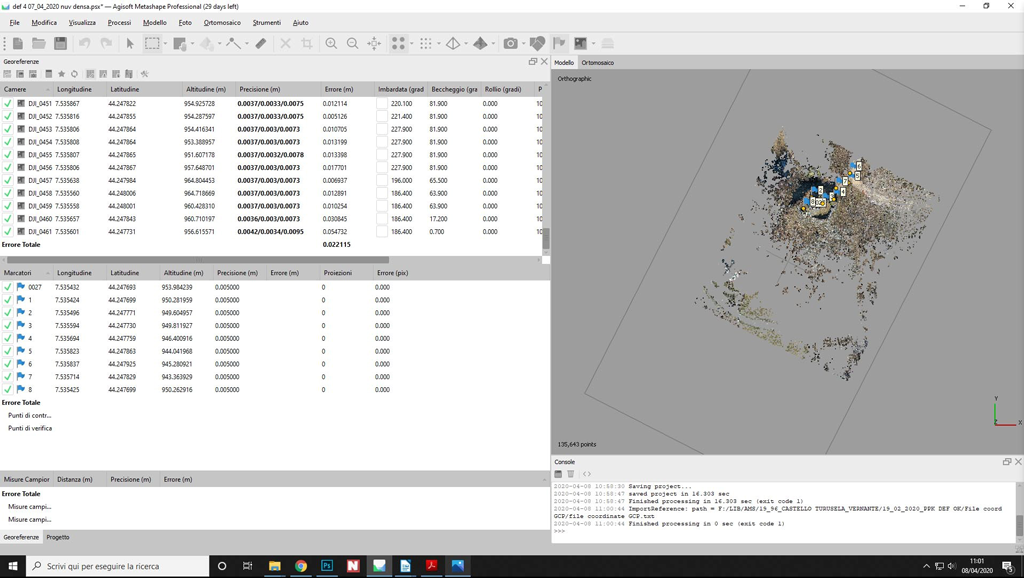Select the rectangle selection tool

pyautogui.click(x=151, y=44)
